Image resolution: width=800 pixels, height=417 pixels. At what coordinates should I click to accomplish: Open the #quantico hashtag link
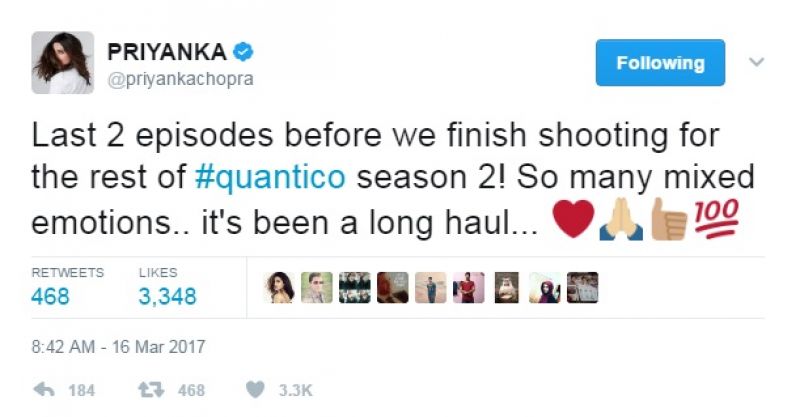[270, 177]
